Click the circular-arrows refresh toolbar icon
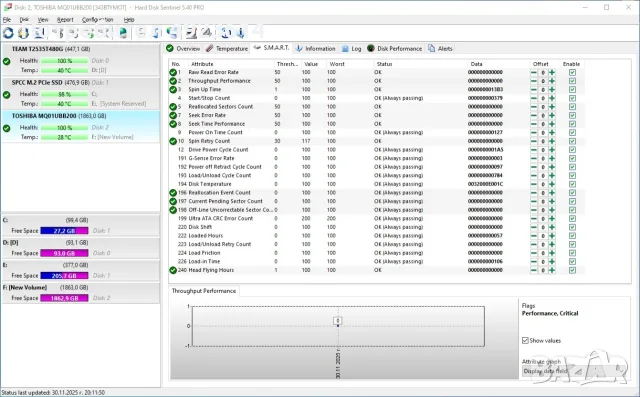This screenshot has height=397, width=640. click(8, 33)
